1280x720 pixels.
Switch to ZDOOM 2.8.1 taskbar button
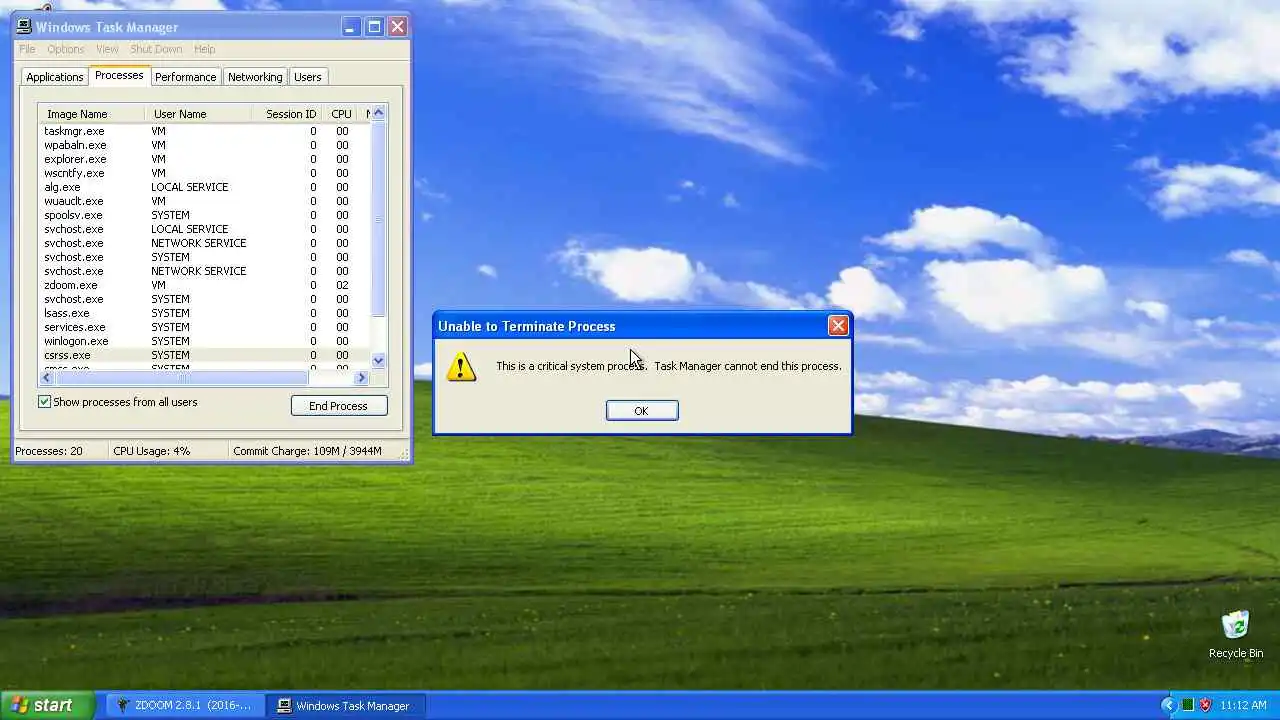pyautogui.click(x=185, y=705)
